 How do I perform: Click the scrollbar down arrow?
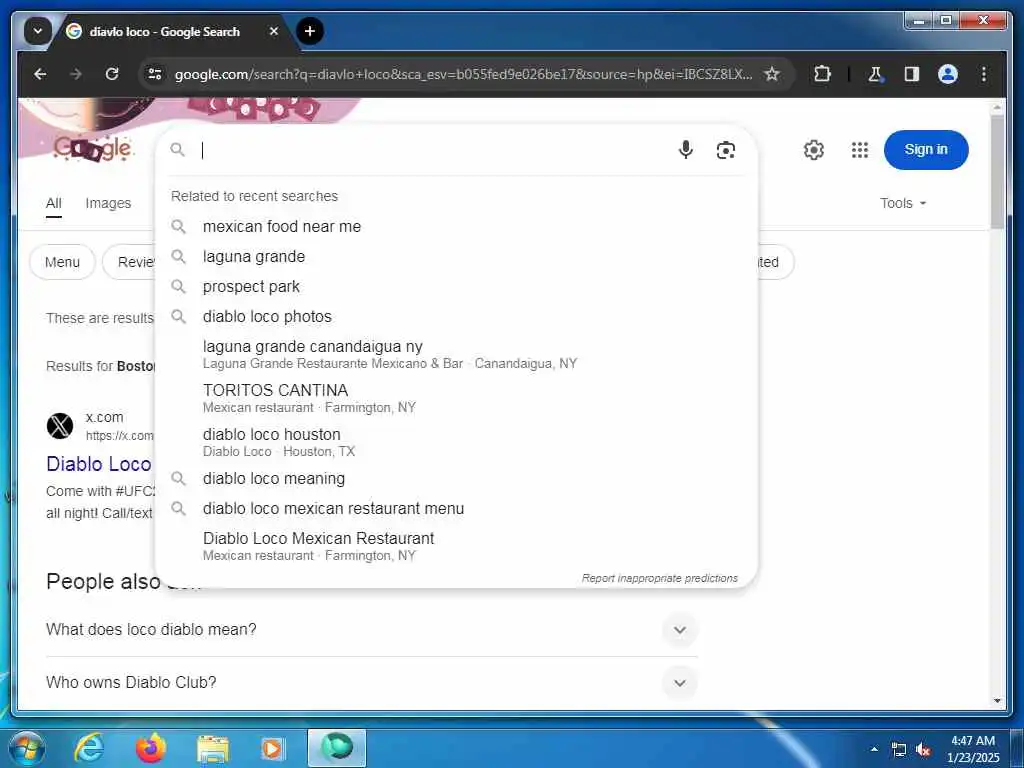(x=997, y=701)
